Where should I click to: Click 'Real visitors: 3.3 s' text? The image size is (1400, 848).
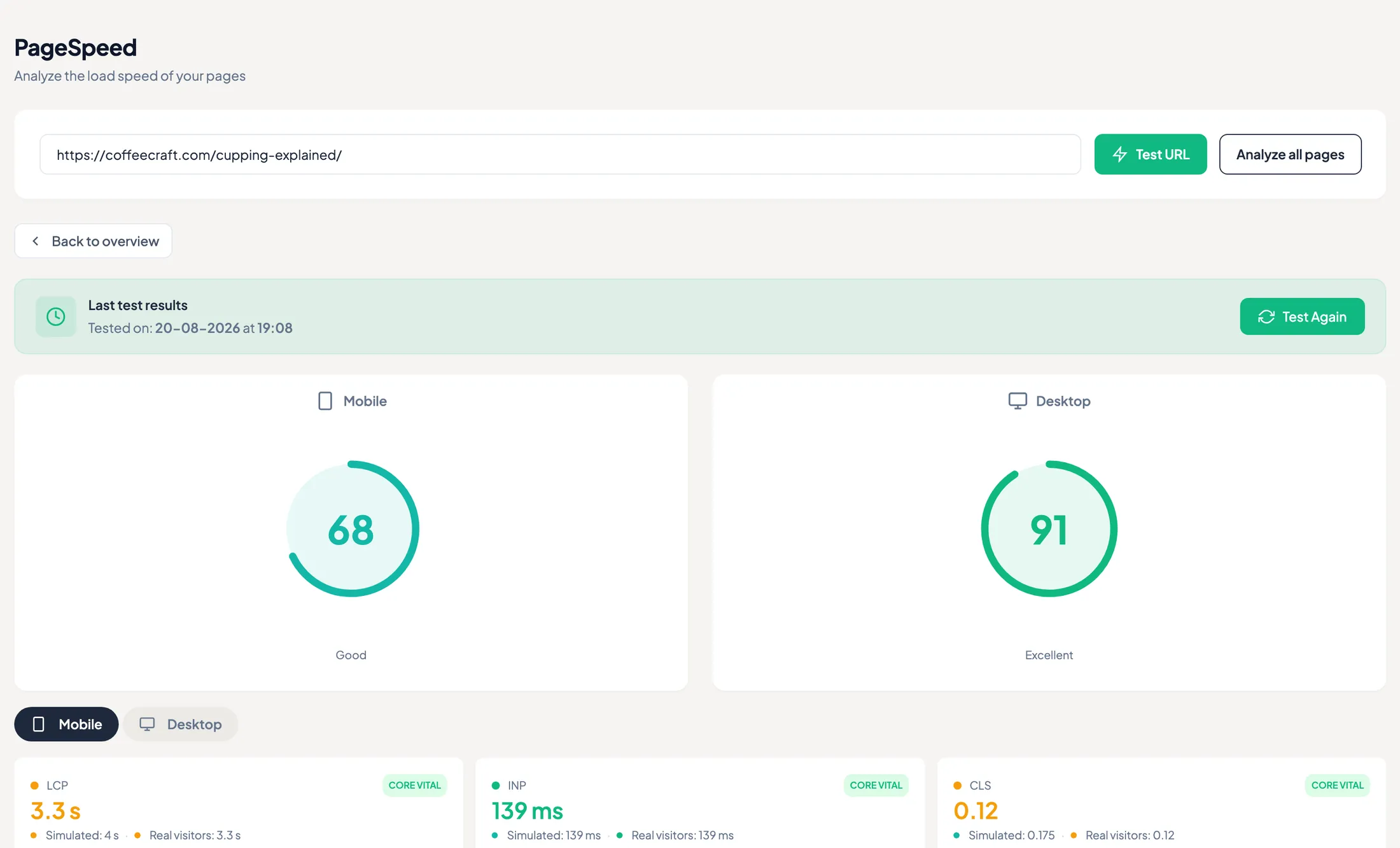[x=195, y=835]
